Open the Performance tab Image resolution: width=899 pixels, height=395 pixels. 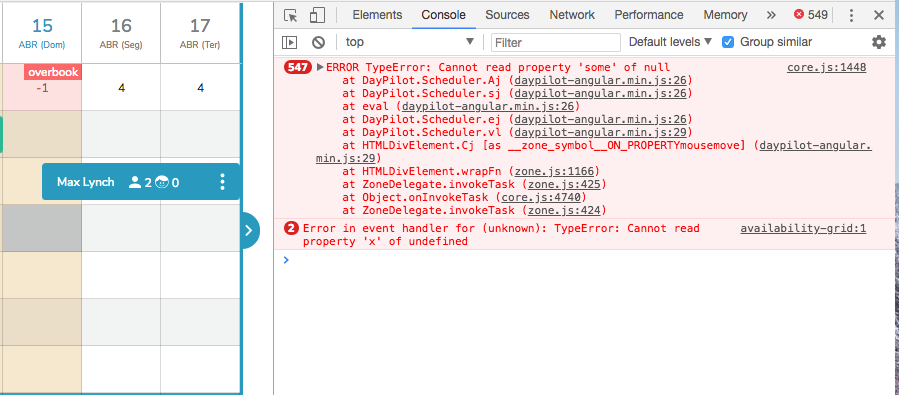tap(649, 15)
